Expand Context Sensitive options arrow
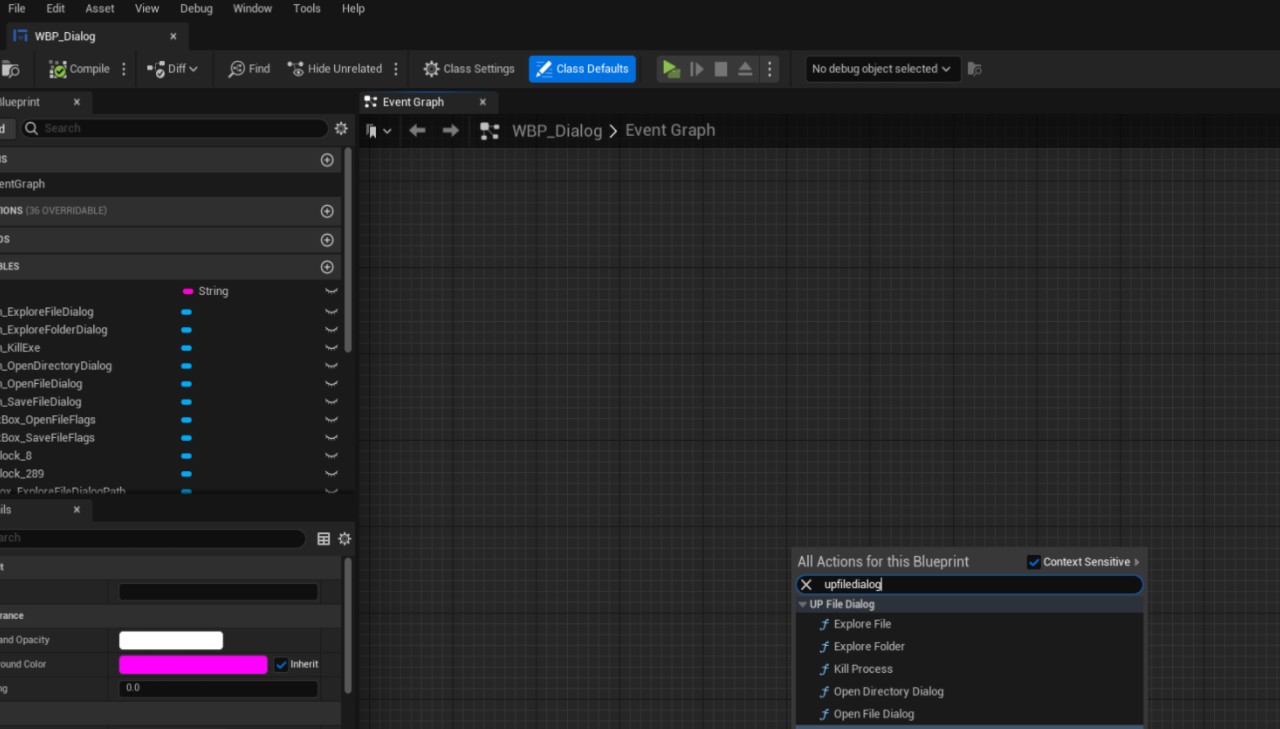 click(1137, 562)
